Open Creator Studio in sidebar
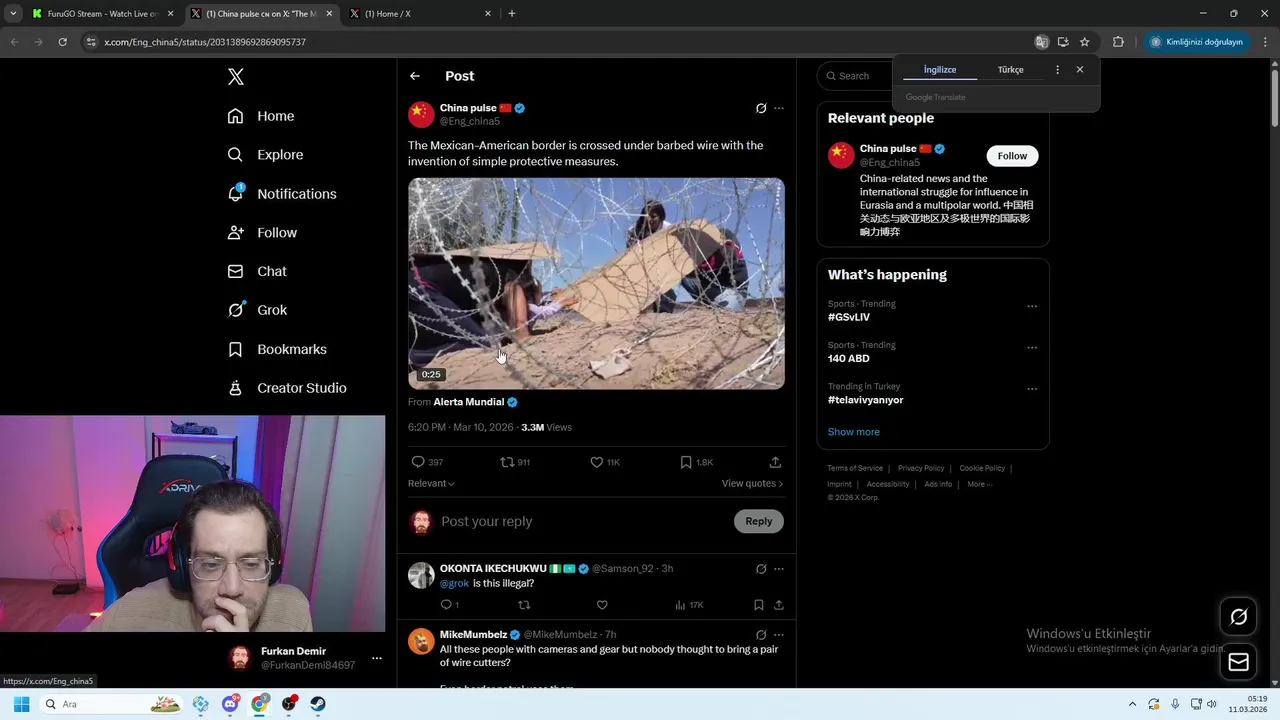1280x720 pixels. click(287, 388)
